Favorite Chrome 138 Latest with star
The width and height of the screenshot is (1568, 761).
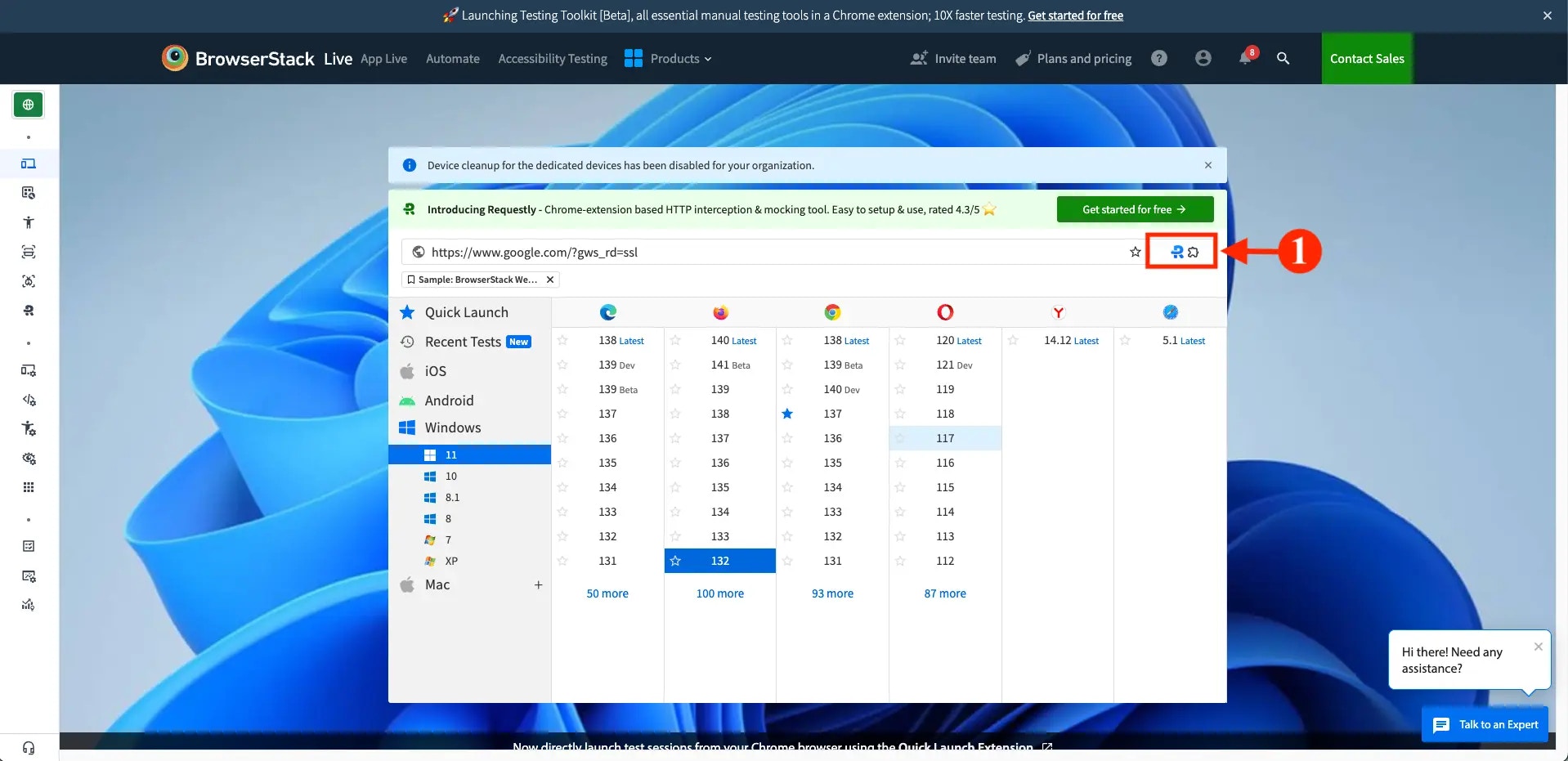[787, 341]
